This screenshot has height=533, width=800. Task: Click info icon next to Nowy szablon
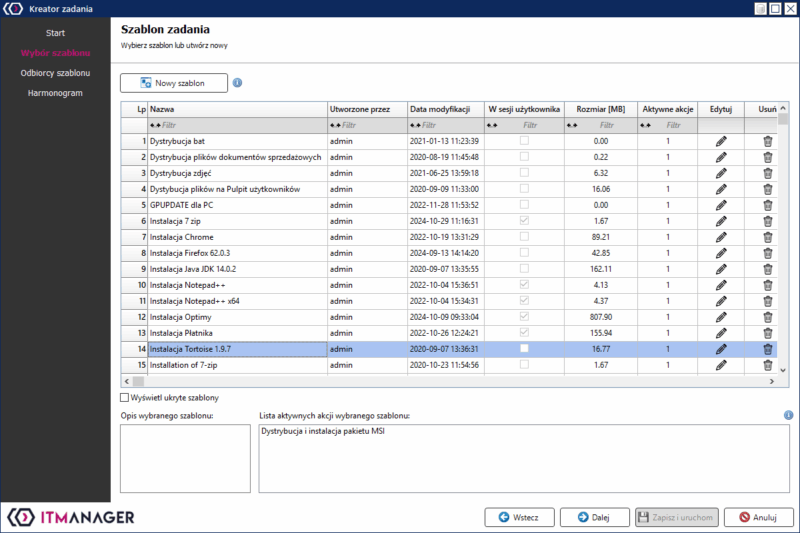238,83
